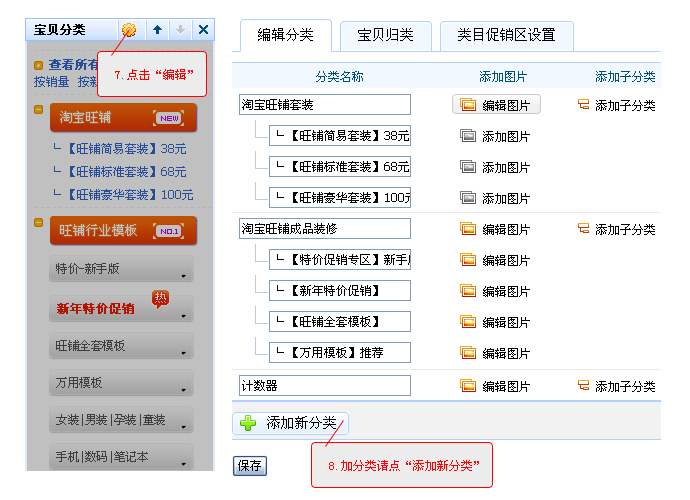This screenshot has width=690, height=500.
Task: Switch to the 宝贝归类 tab
Action: 385,35
